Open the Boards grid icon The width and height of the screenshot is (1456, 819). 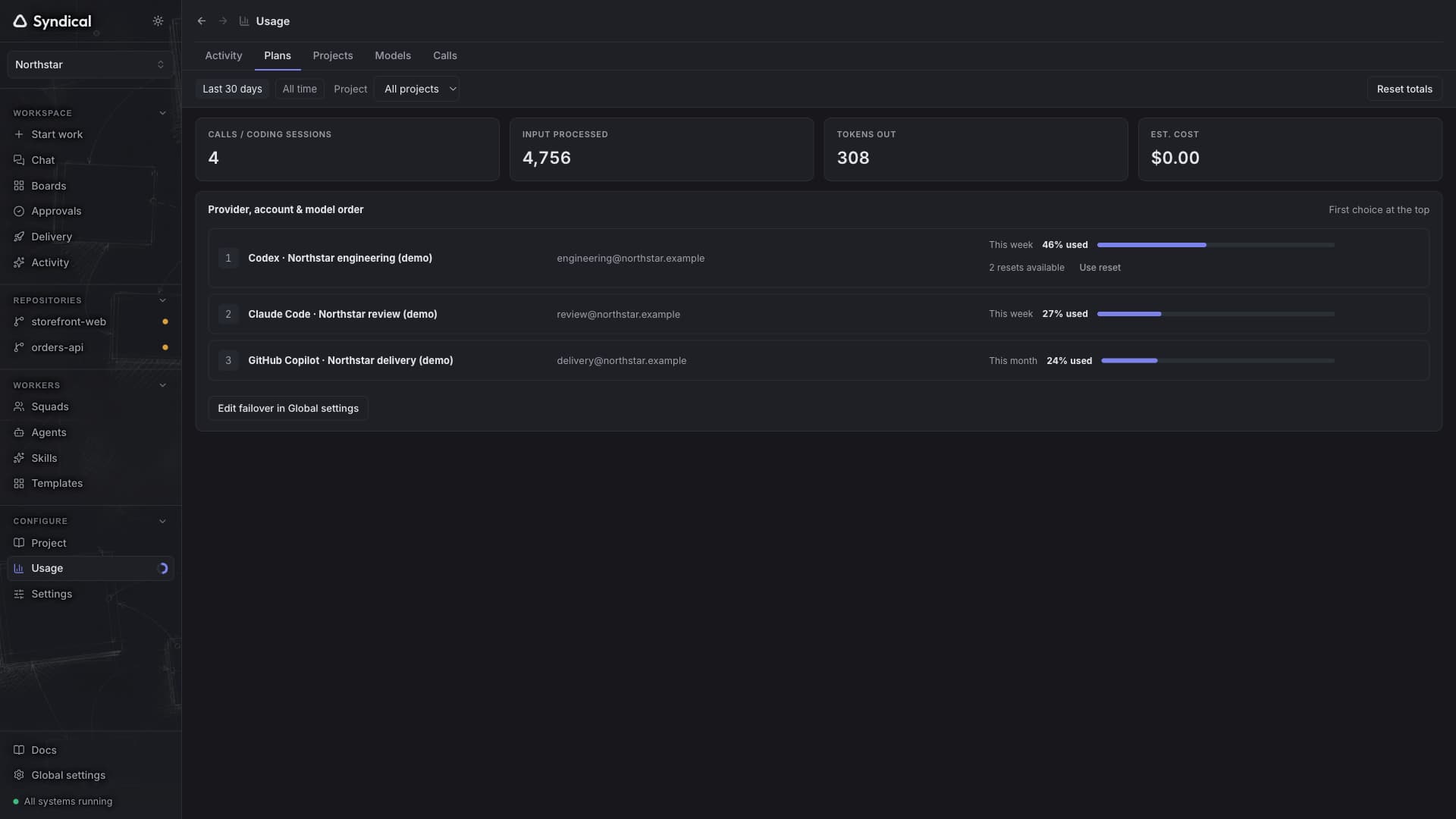click(x=19, y=186)
